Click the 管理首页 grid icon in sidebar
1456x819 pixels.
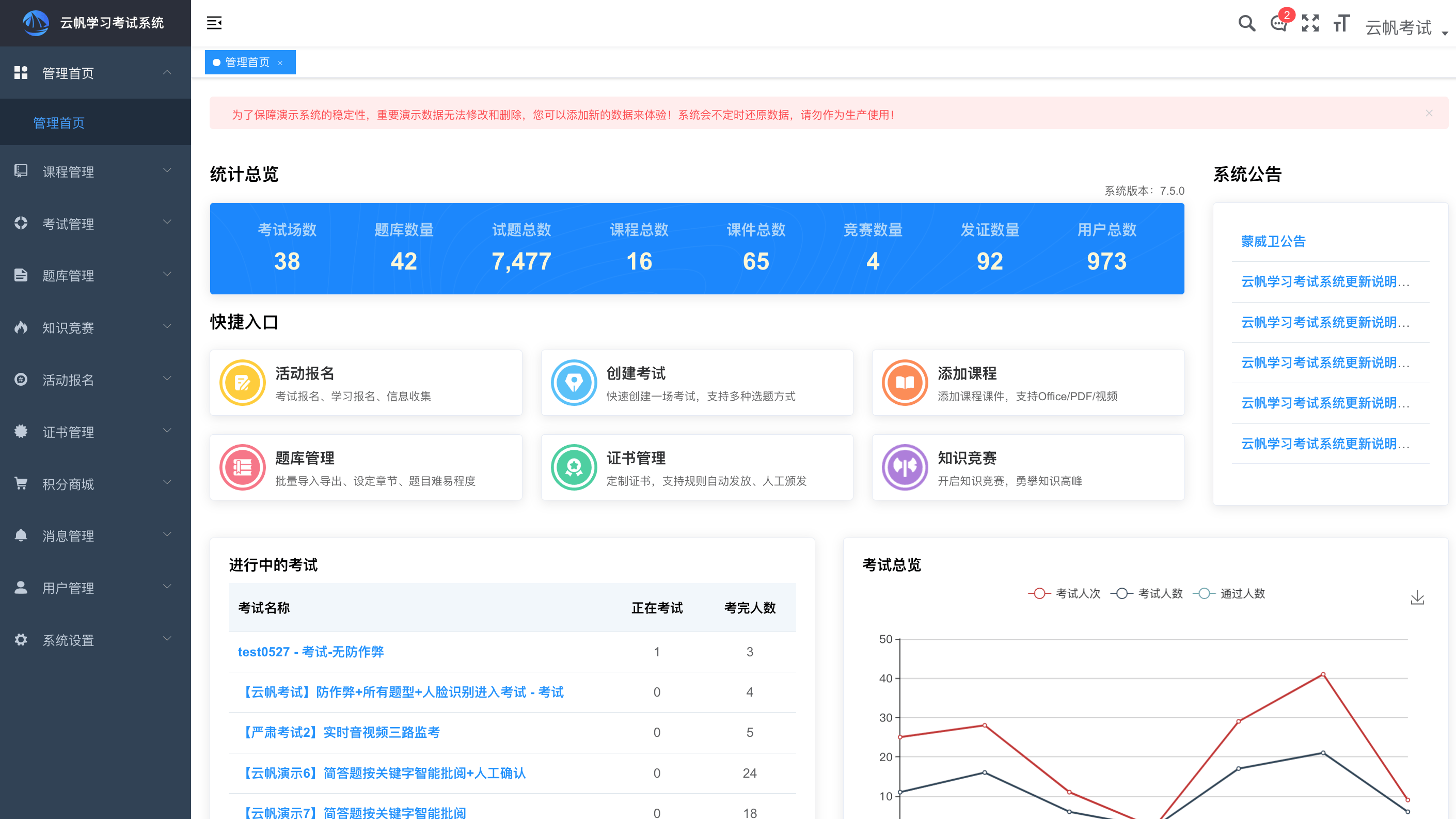(x=21, y=72)
